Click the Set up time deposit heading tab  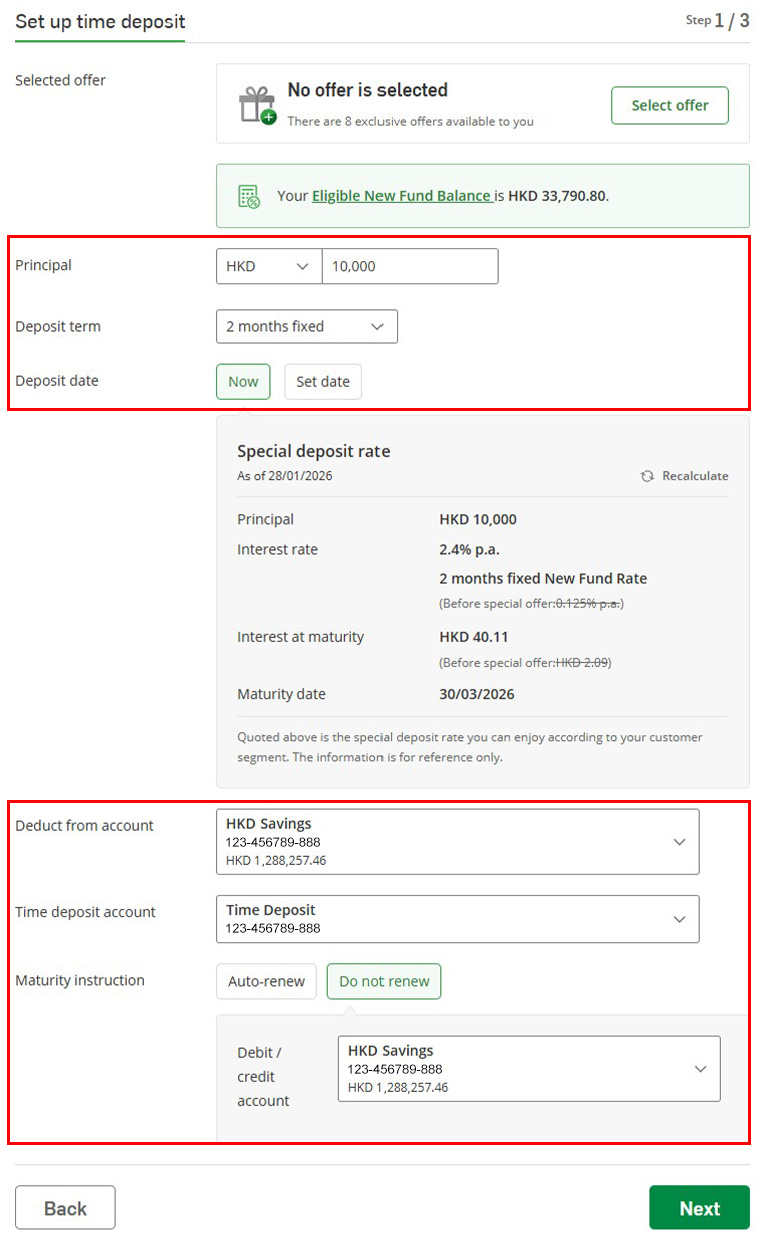(x=100, y=21)
